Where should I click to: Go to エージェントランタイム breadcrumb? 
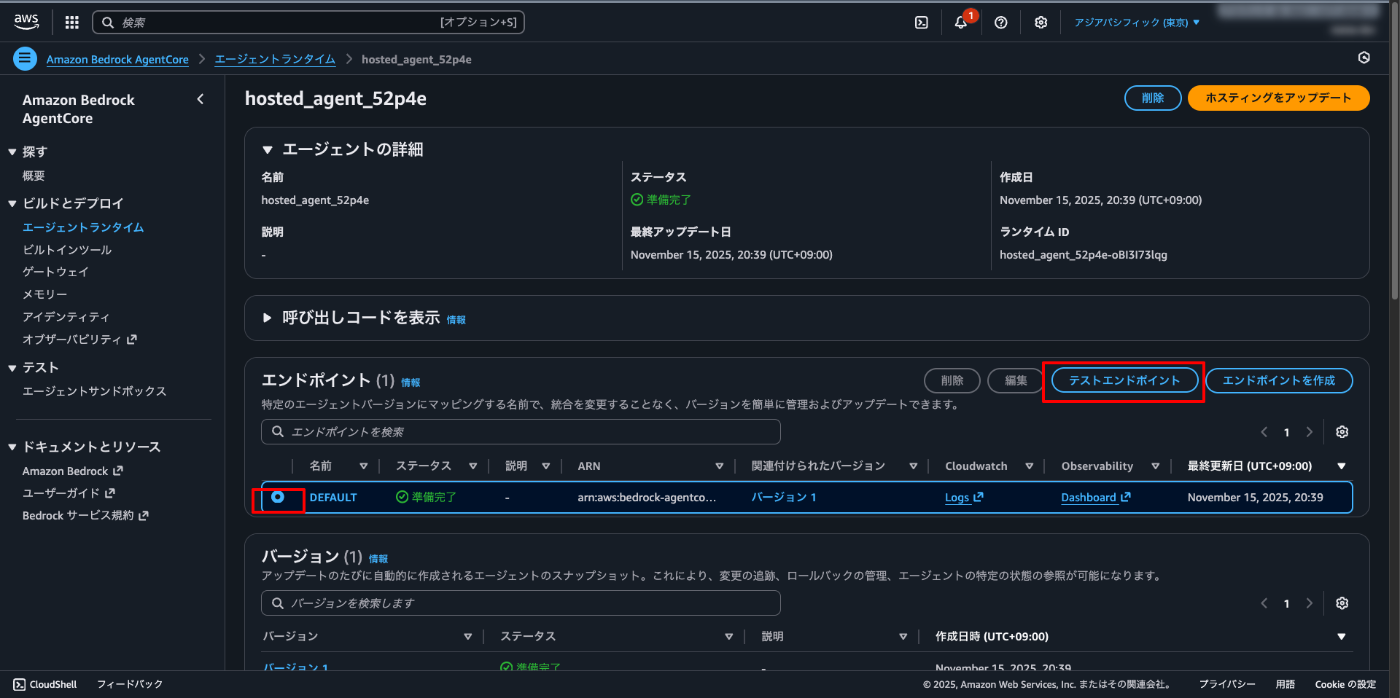click(275, 59)
